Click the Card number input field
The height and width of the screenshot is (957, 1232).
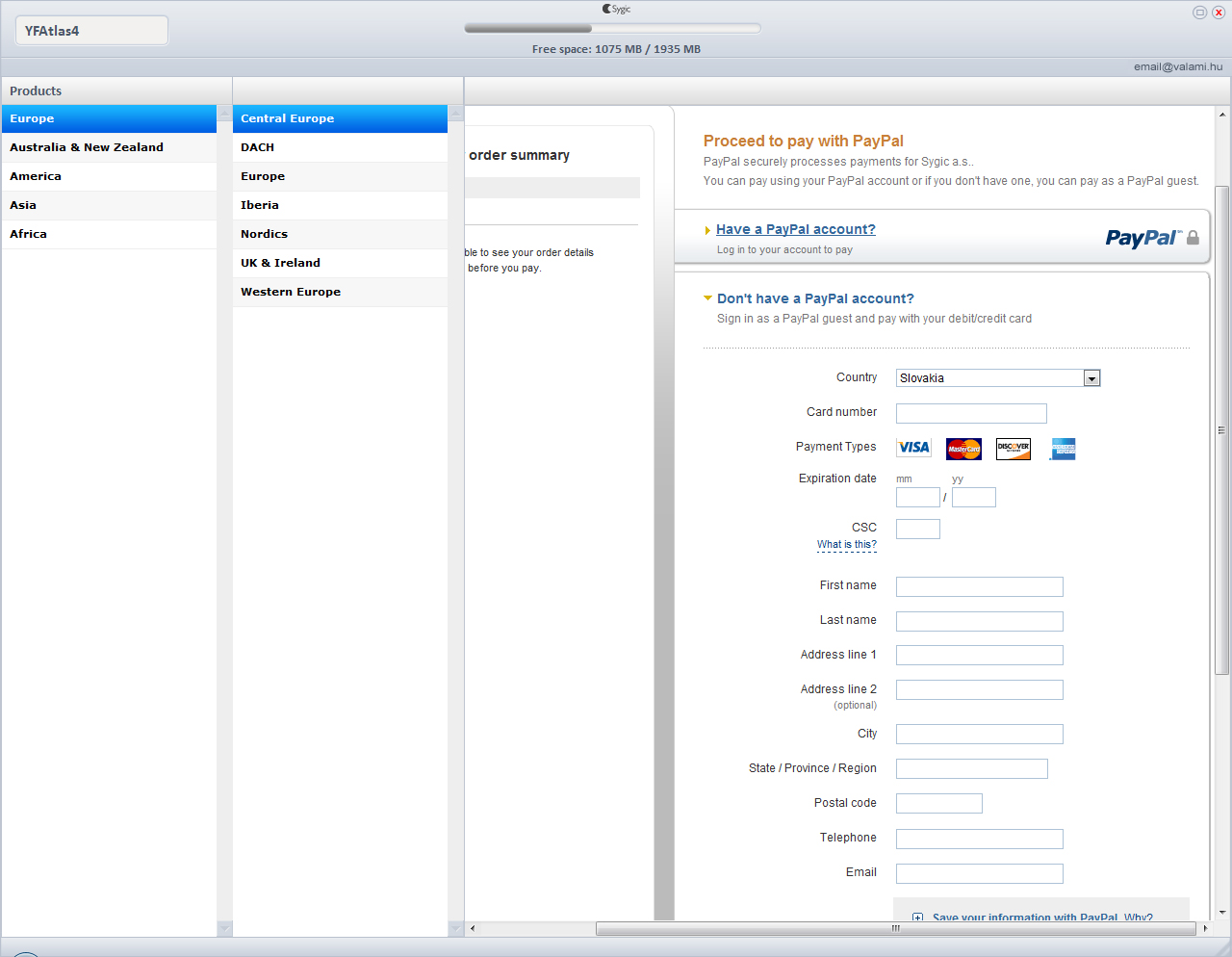click(971, 413)
